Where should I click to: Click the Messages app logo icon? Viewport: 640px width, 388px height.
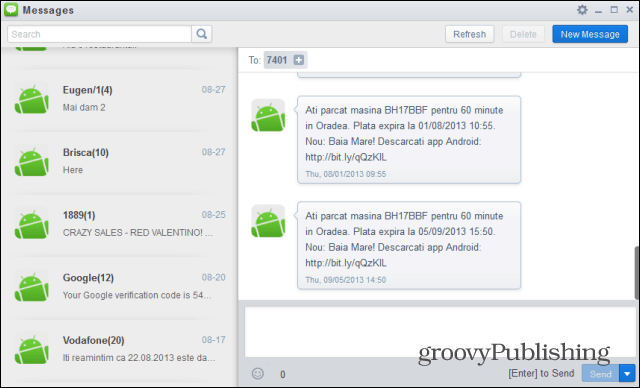tap(11, 10)
